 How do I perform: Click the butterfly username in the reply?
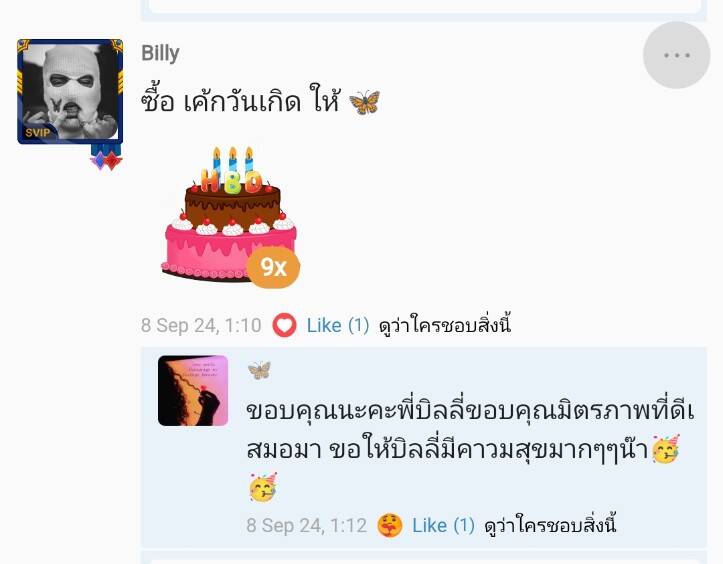click(x=259, y=370)
